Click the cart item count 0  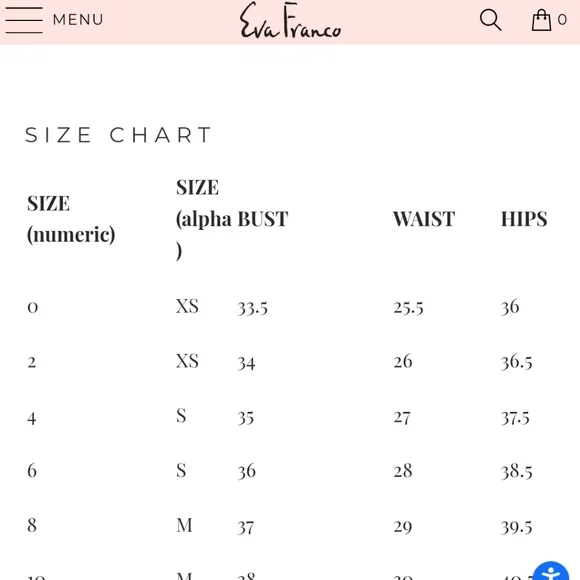(562, 20)
